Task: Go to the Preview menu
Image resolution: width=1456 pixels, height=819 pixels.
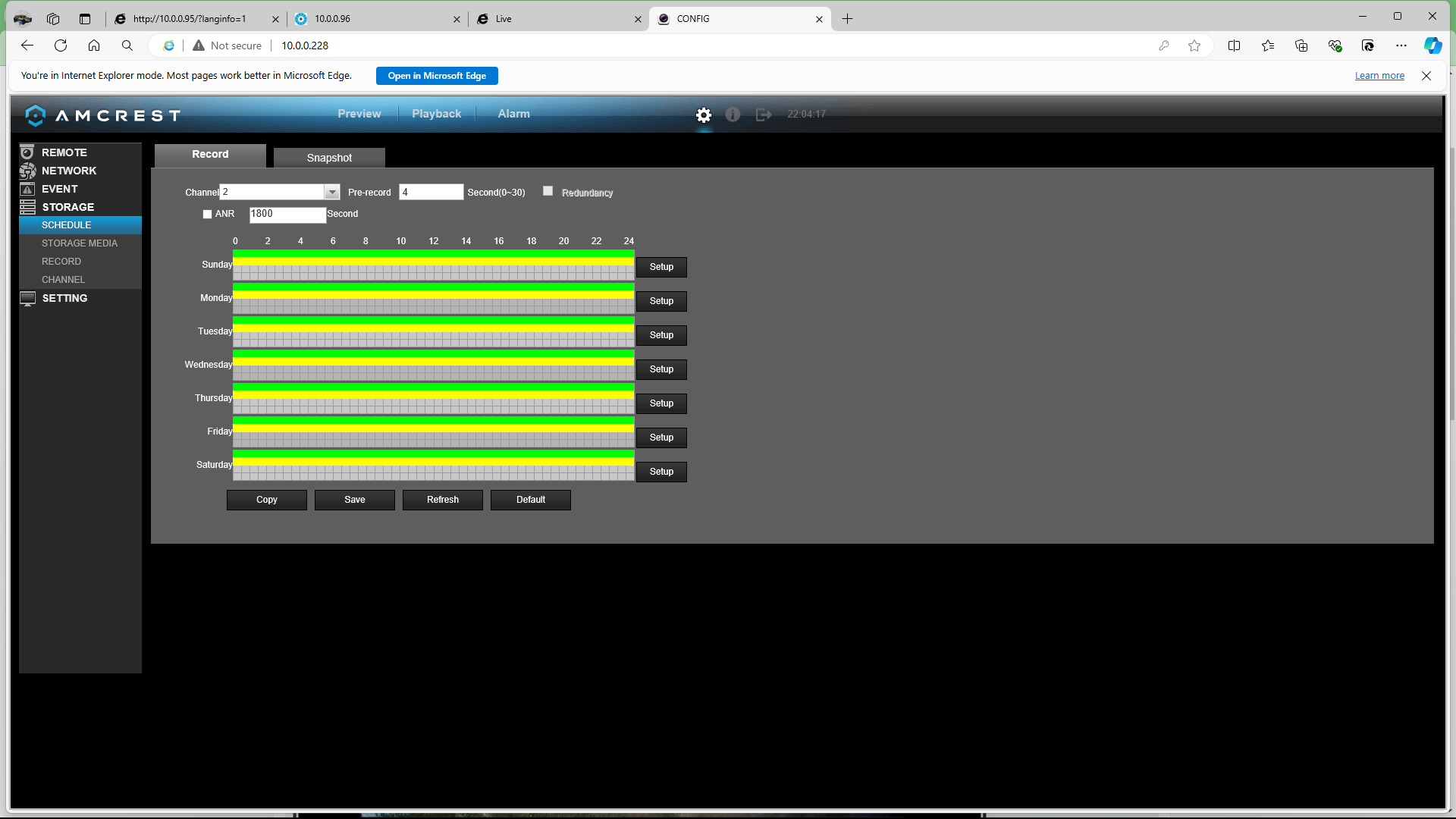Action: [x=359, y=114]
